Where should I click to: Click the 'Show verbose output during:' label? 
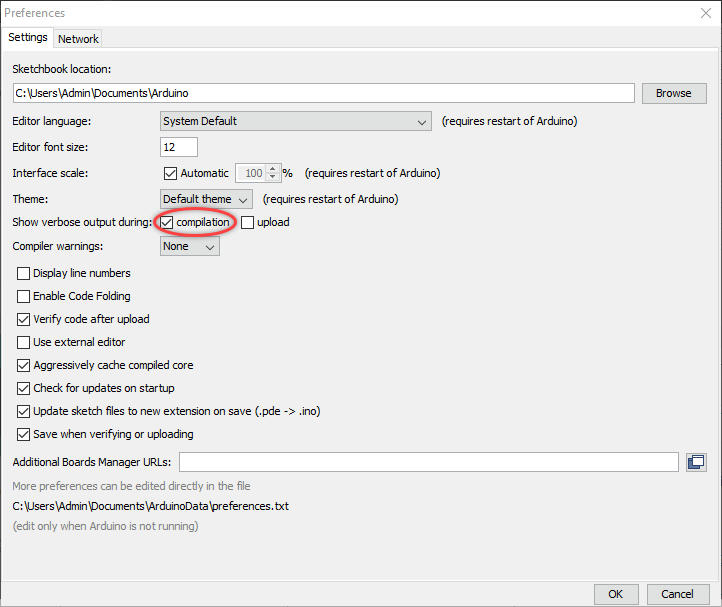point(82,222)
